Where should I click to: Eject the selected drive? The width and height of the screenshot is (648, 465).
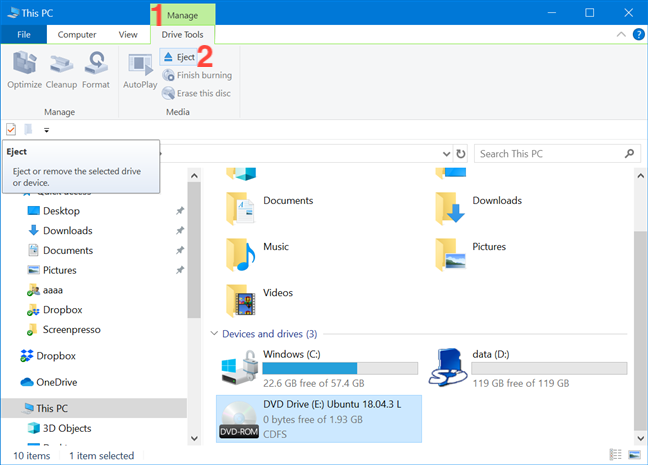179,57
